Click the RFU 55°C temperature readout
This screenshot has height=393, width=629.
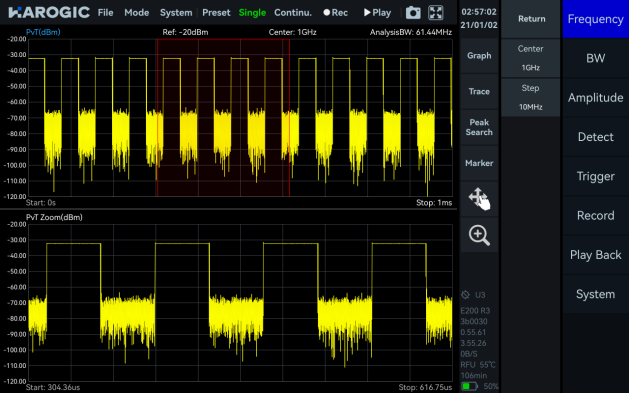click(x=478, y=365)
